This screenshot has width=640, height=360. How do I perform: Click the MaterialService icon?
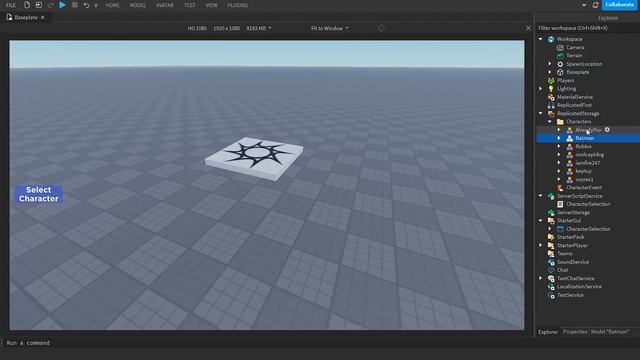coord(551,97)
